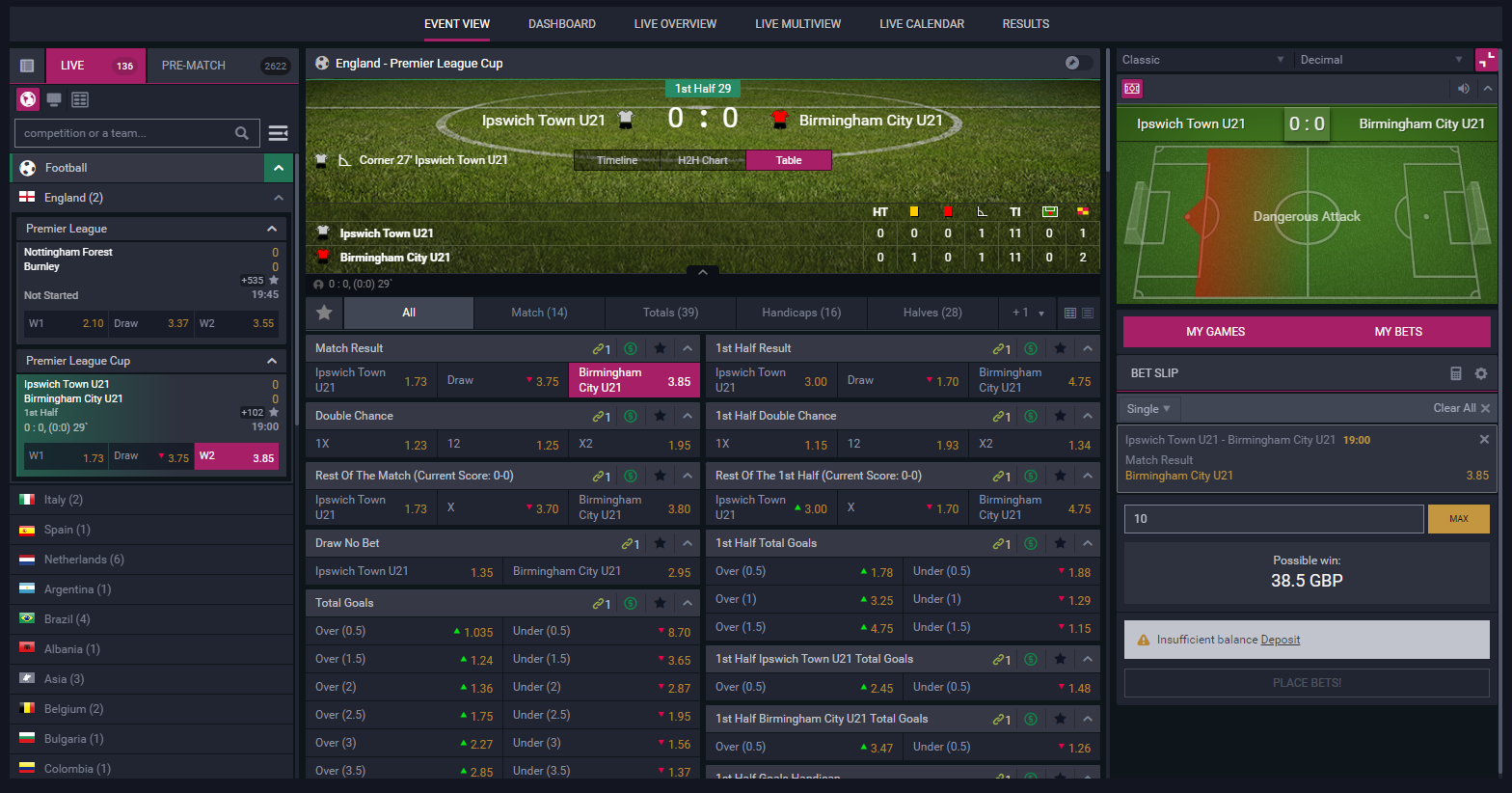
Task: Collapse the live tracker panel chevron
Action: coord(1488,89)
